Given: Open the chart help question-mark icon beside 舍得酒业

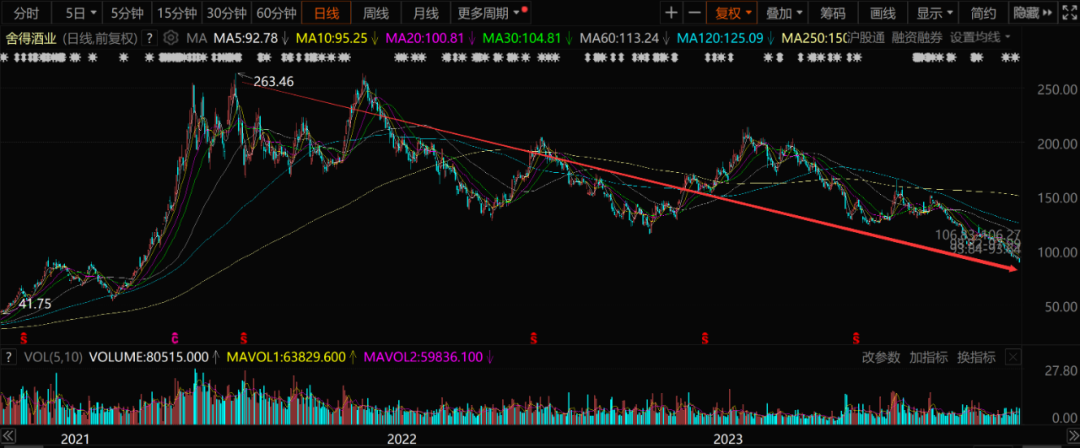Looking at the screenshot, I should click(x=151, y=38).
